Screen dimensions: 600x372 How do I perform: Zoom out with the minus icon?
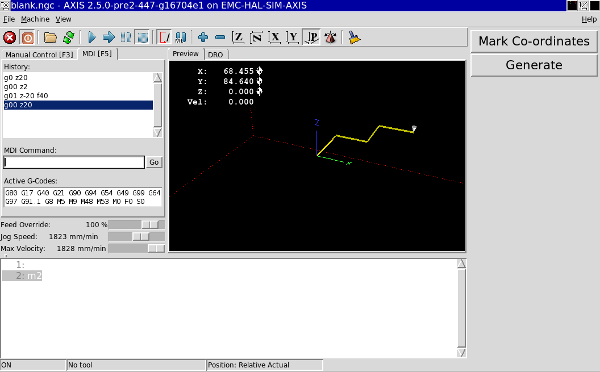click(220, 38)
